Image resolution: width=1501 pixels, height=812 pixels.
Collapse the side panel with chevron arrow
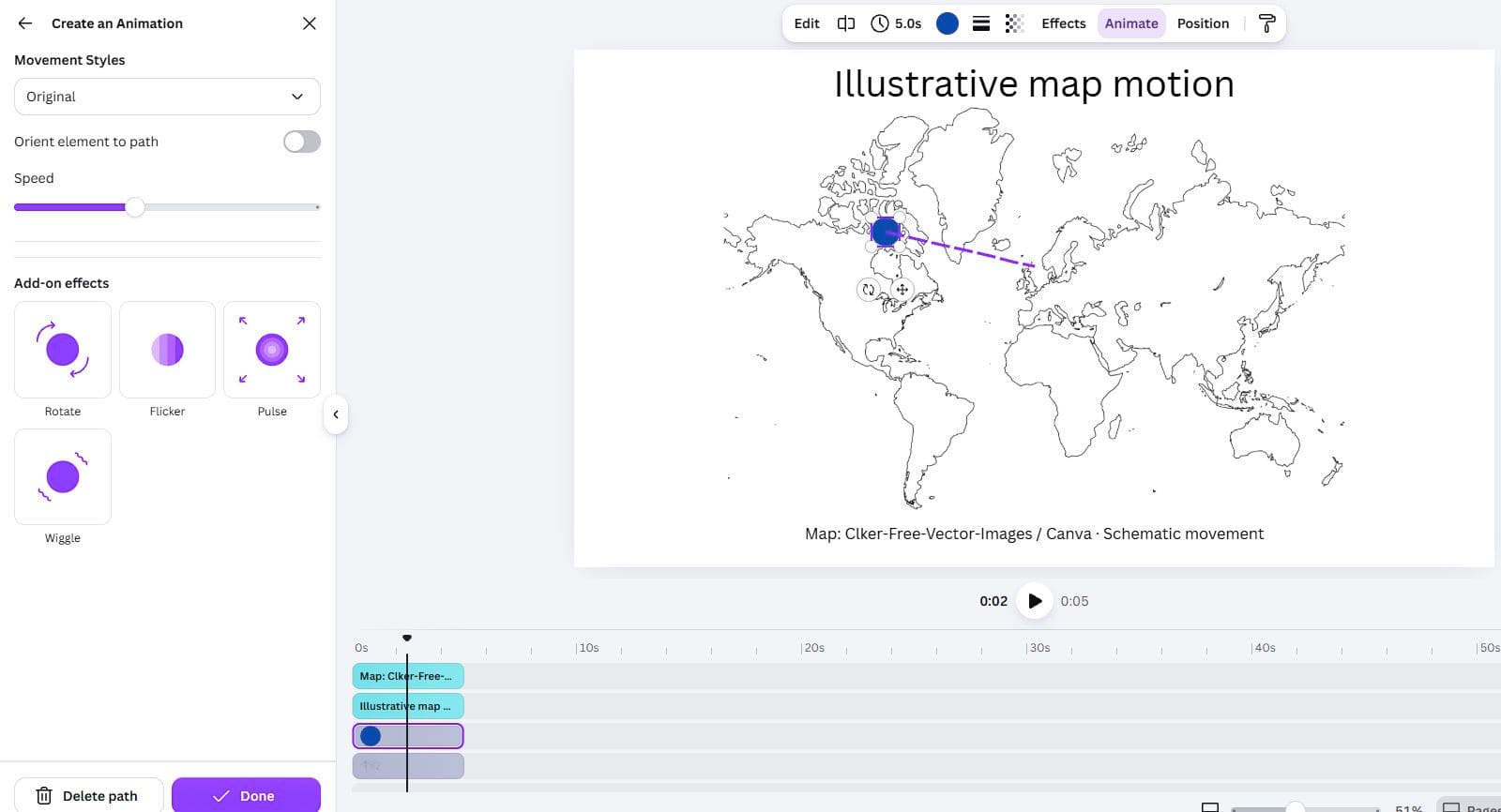[x=336, y=414]
